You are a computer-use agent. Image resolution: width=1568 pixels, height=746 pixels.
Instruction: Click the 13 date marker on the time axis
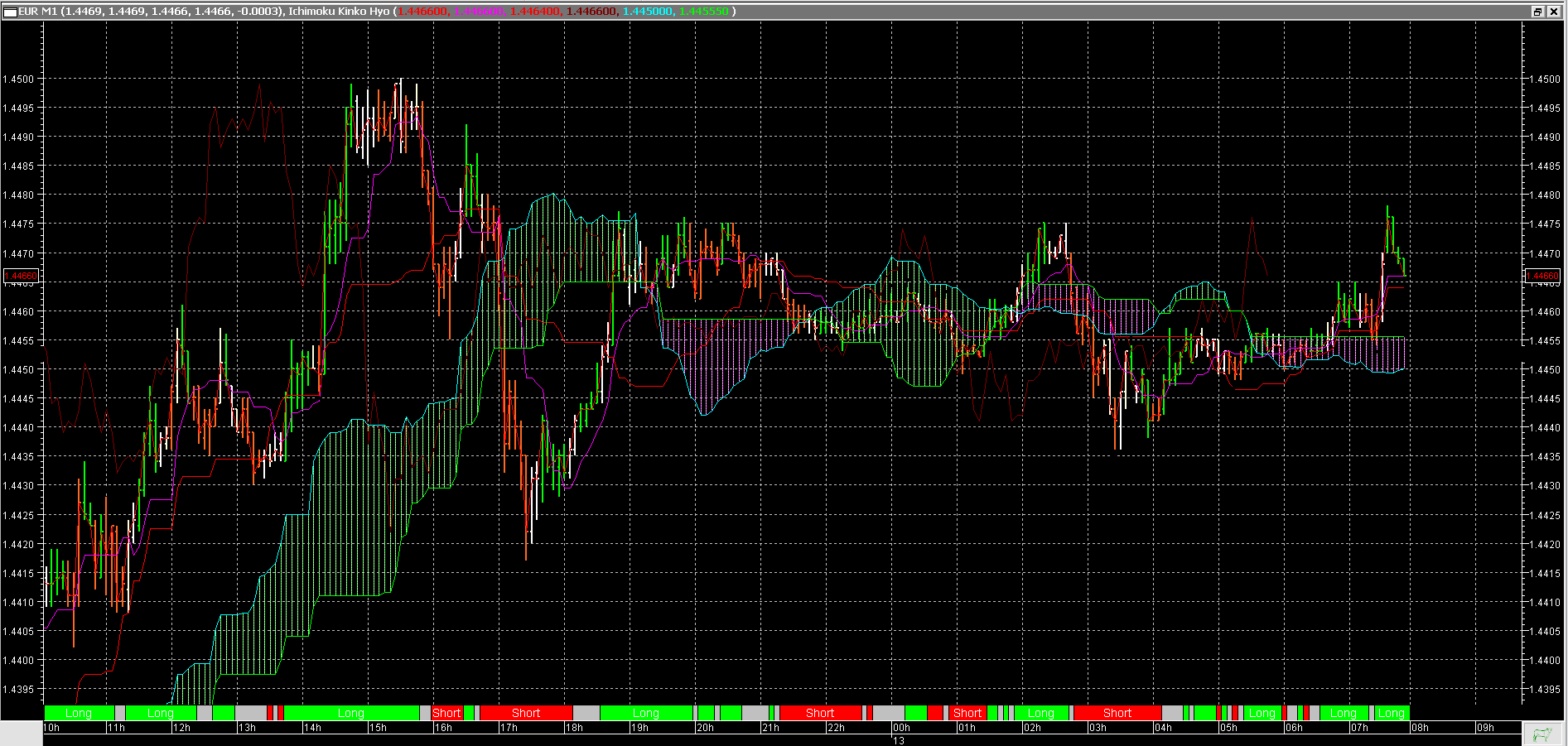(899, 741)
